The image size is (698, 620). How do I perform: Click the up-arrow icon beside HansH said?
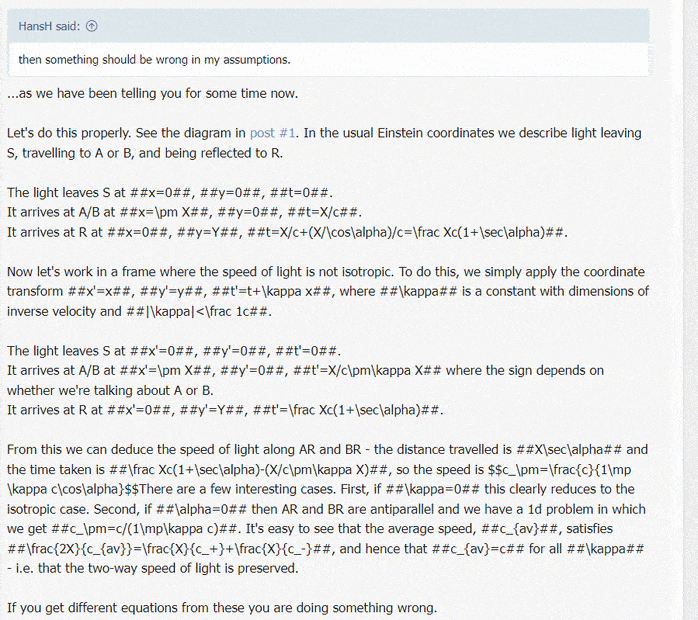tap(92, 26)
